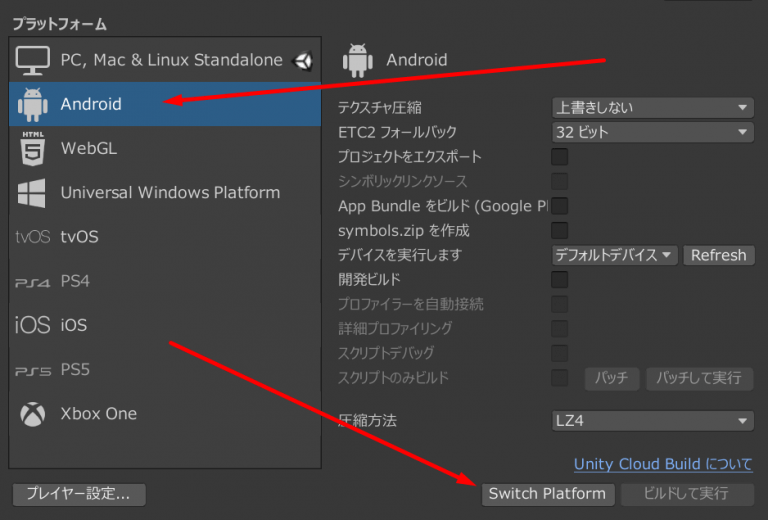The height and width of the screenshot is (520, 768).
Task: Select the iOS platform label
Action: 74,325
